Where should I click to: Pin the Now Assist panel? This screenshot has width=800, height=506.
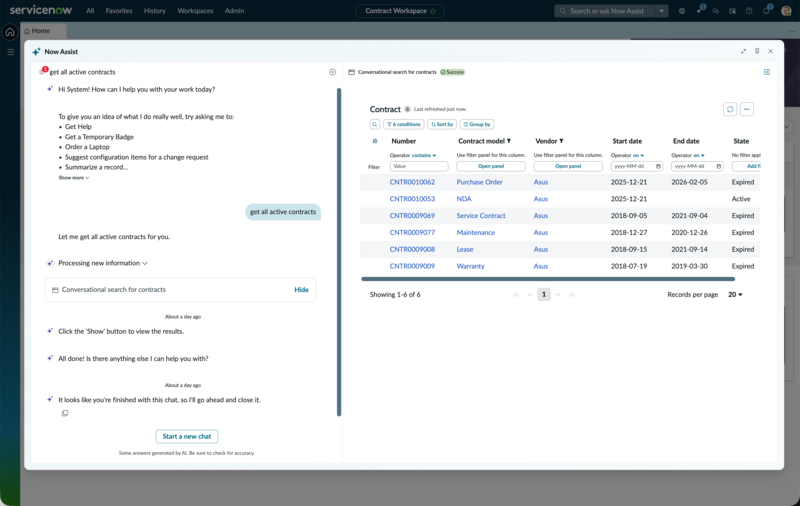[x=757, y=51]
